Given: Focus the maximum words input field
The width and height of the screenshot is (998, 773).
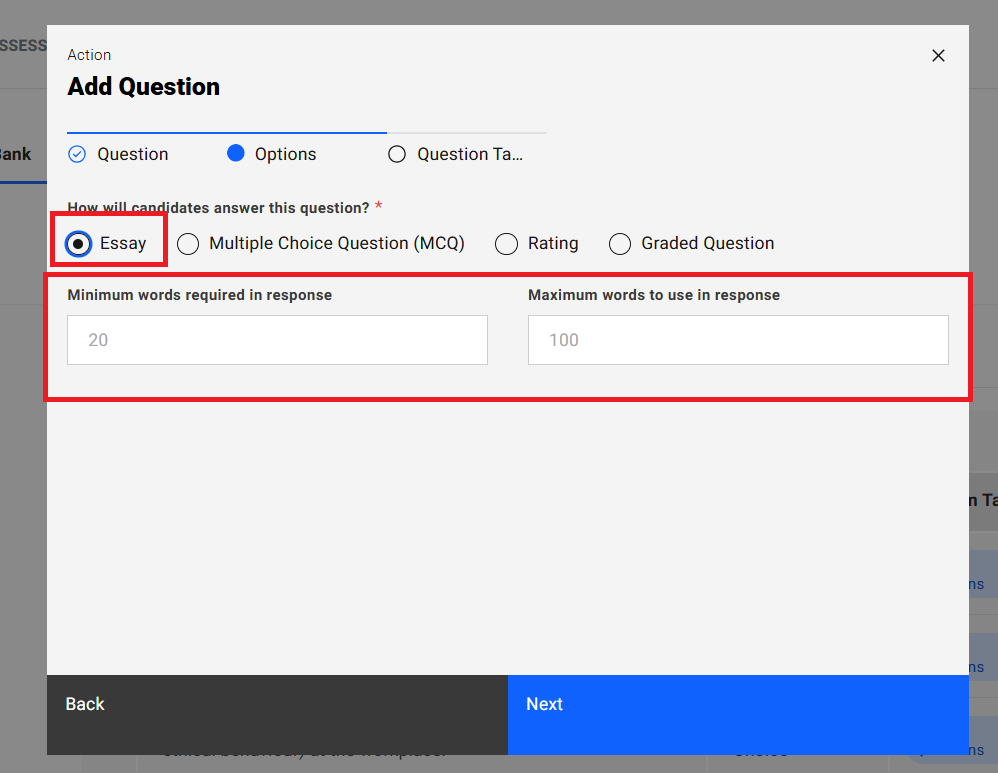Looking at the screenshot, I should pyautogui.click(x=738, y=340).
